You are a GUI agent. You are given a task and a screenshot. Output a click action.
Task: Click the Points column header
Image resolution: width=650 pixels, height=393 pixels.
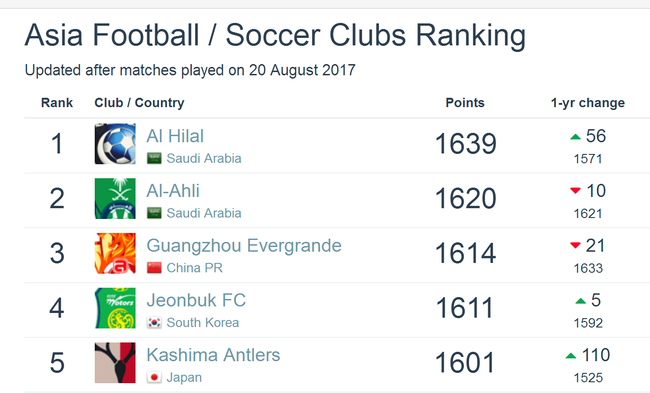pos(465,103)
